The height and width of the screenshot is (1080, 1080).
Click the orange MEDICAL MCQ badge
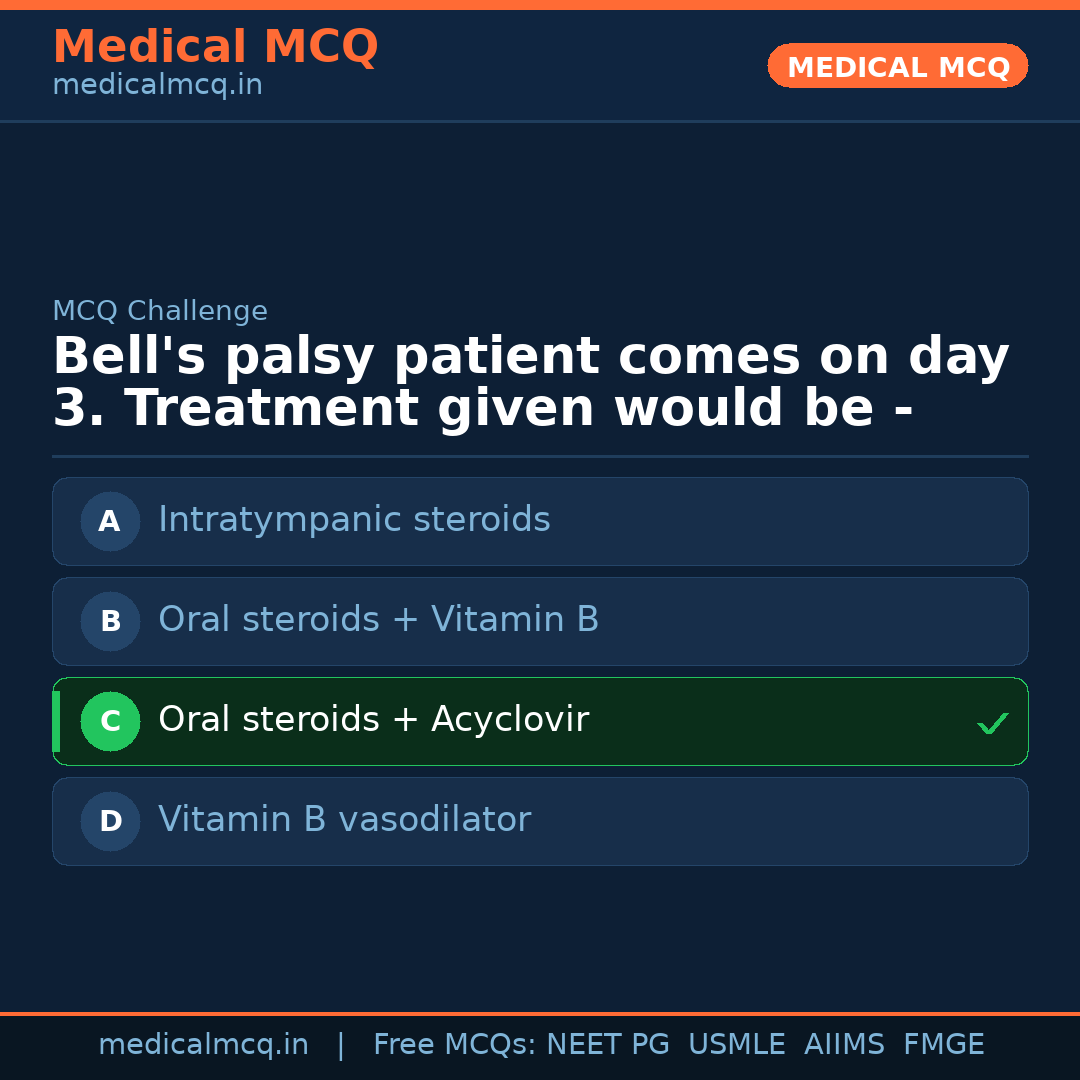coord(897,66)
